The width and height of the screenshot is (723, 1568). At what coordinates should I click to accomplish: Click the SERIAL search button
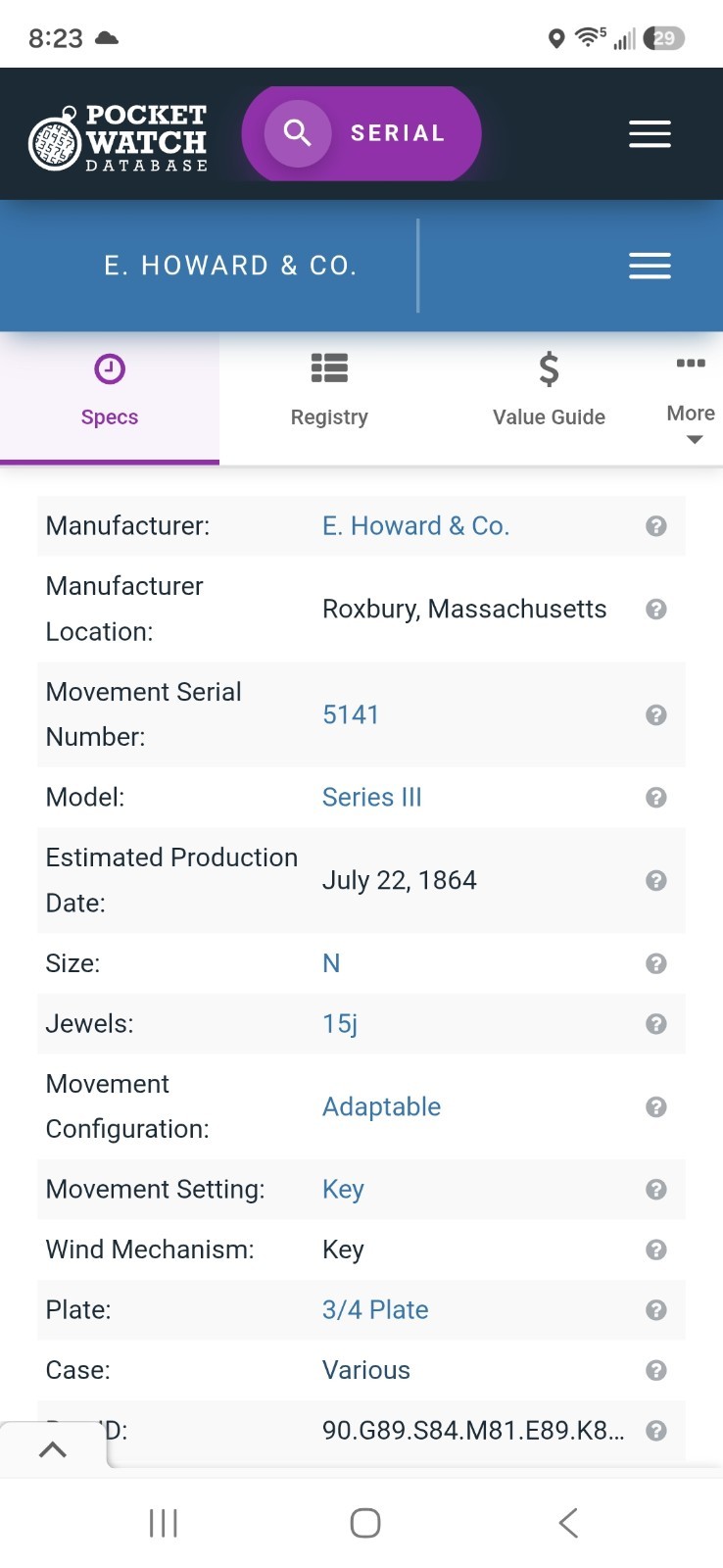click(361, 133)
